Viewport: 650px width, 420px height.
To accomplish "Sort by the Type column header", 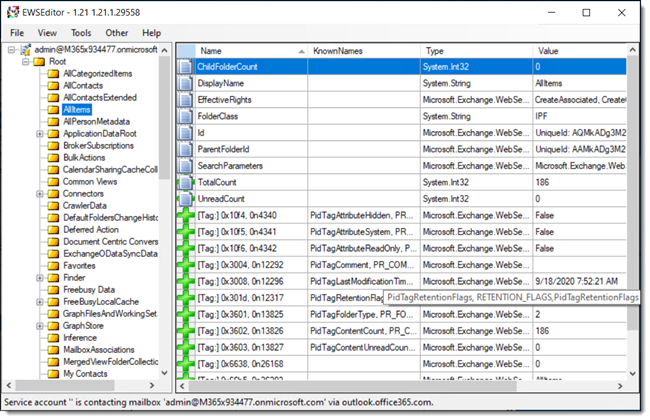I will [476, 51].
